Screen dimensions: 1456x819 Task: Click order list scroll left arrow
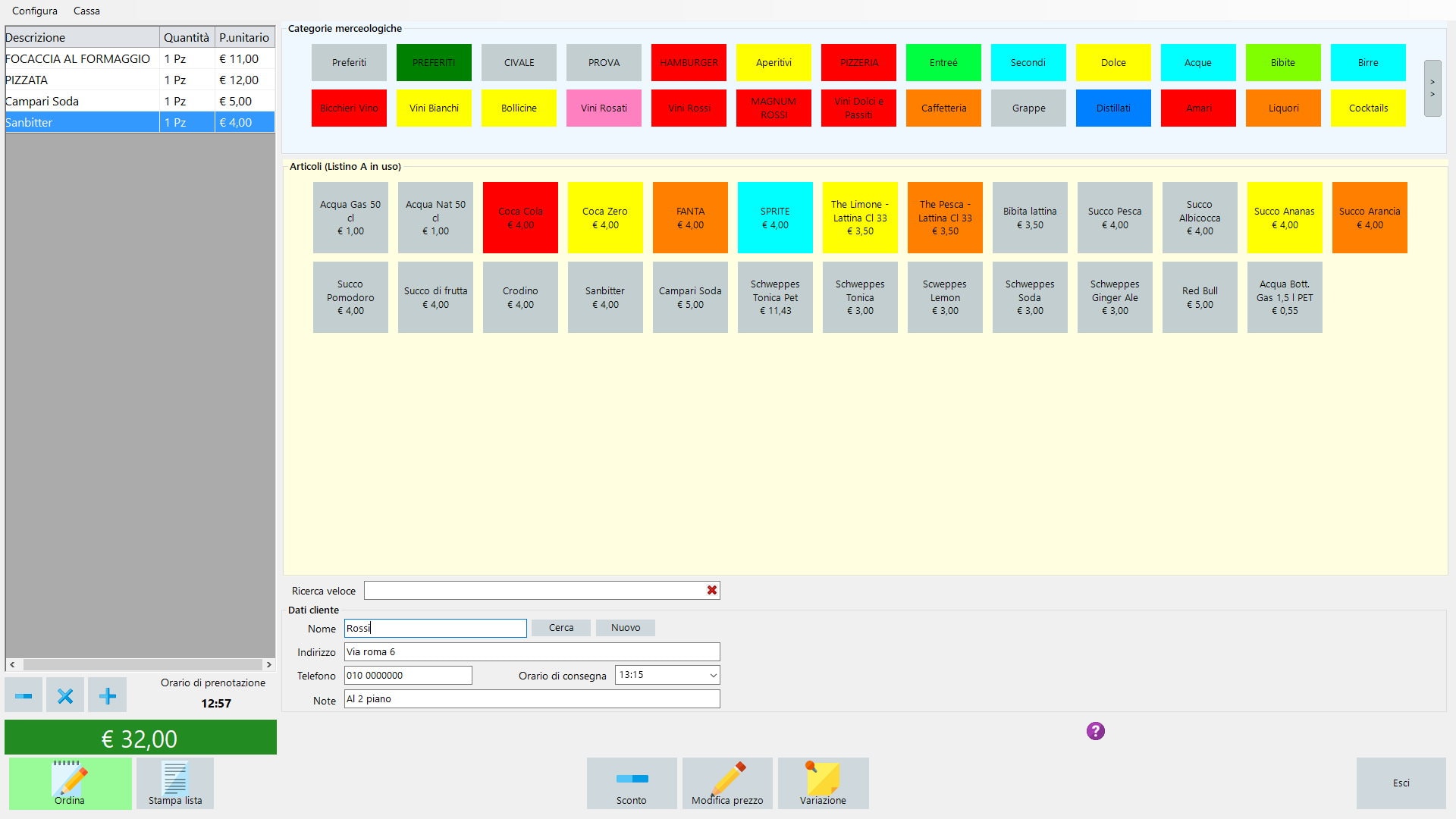[12, 664]
